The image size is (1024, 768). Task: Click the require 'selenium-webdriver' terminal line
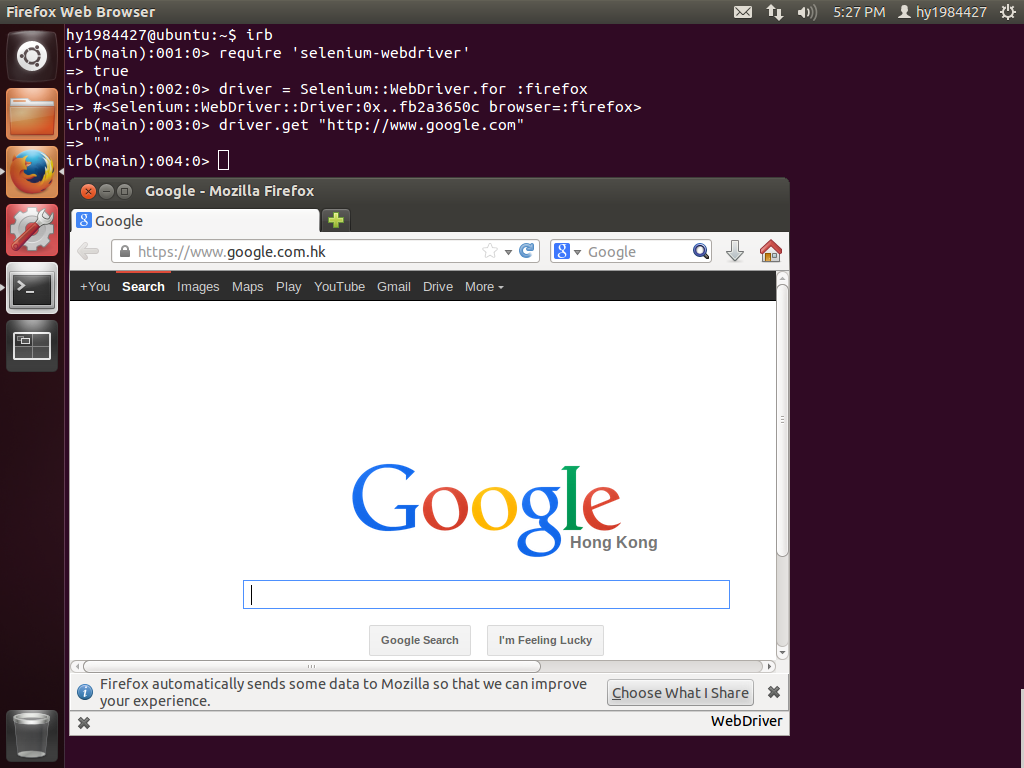[268, 53]
